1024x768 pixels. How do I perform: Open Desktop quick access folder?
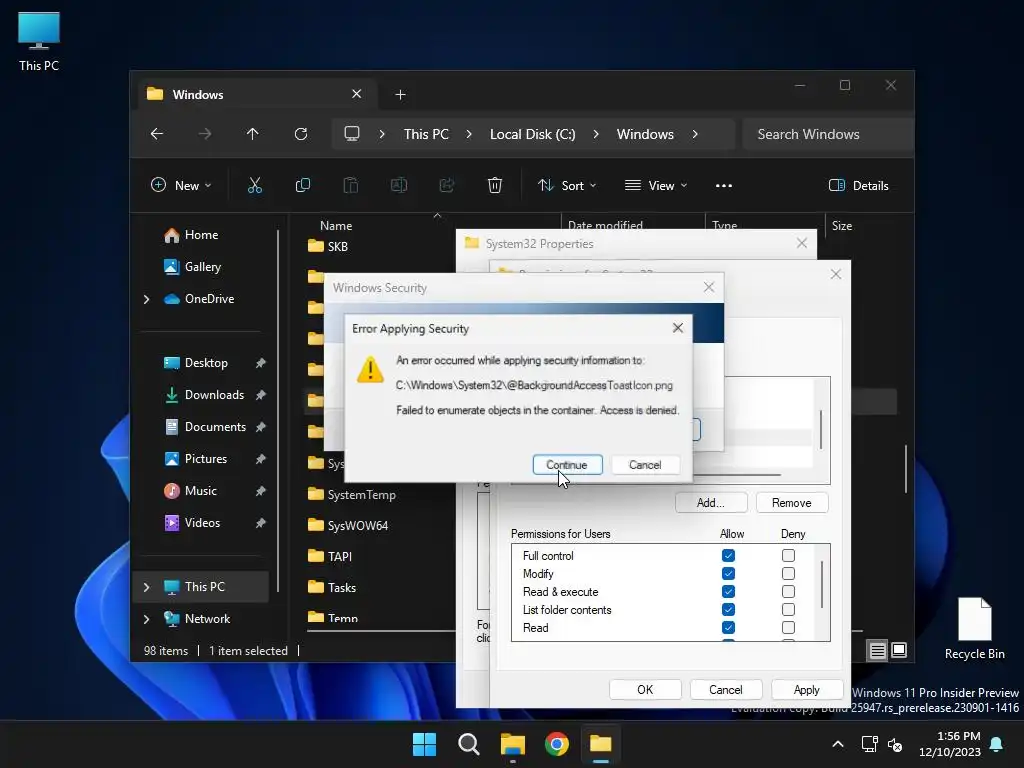click(206, 363)
